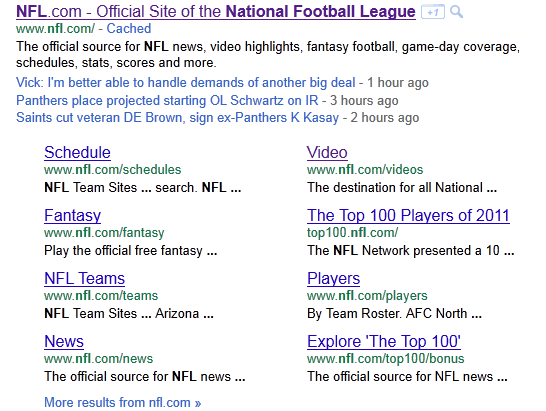Open the Video sitelink

point(327,153)
